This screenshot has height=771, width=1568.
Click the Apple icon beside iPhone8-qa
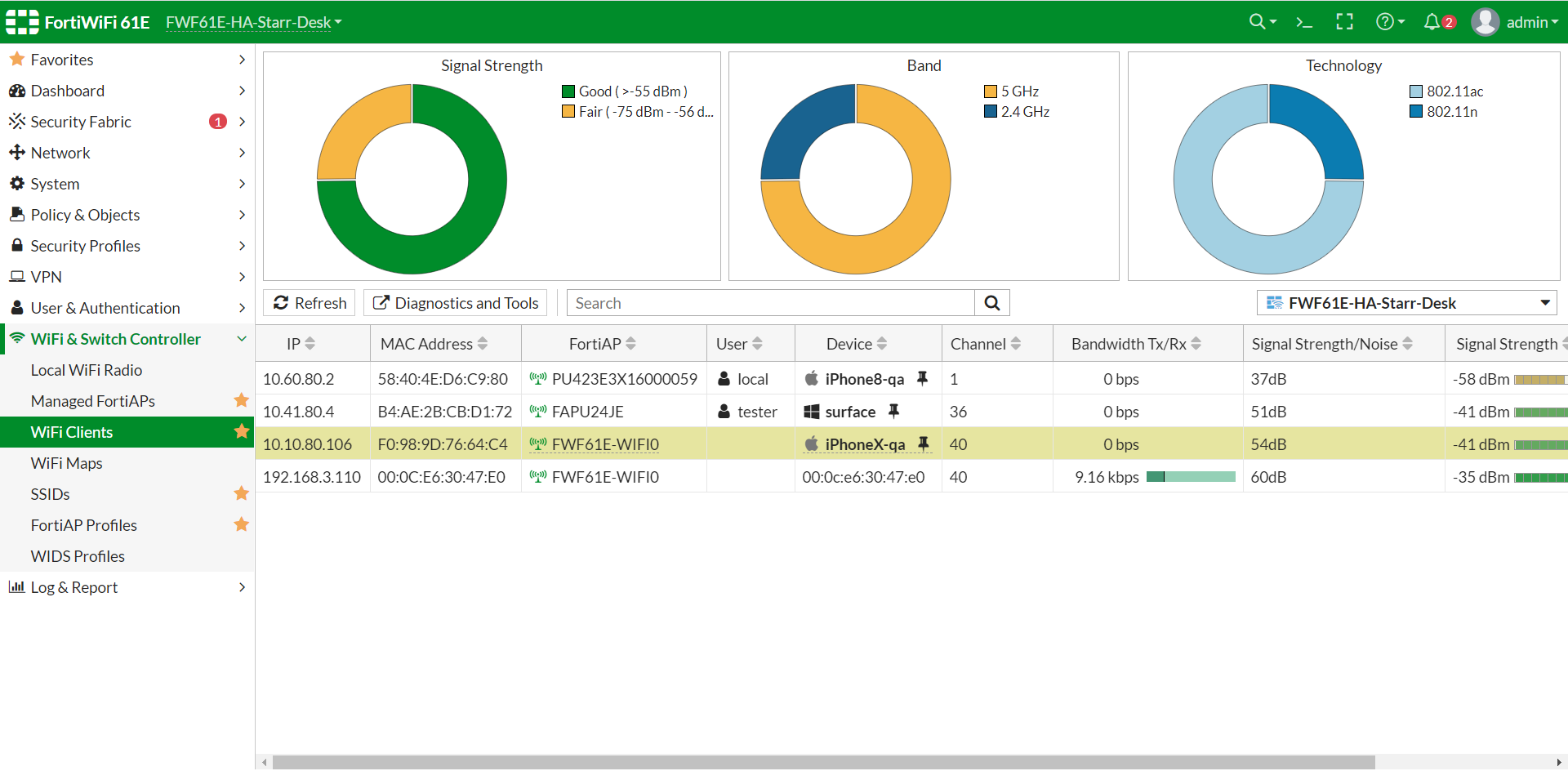(x=811, y=378)
